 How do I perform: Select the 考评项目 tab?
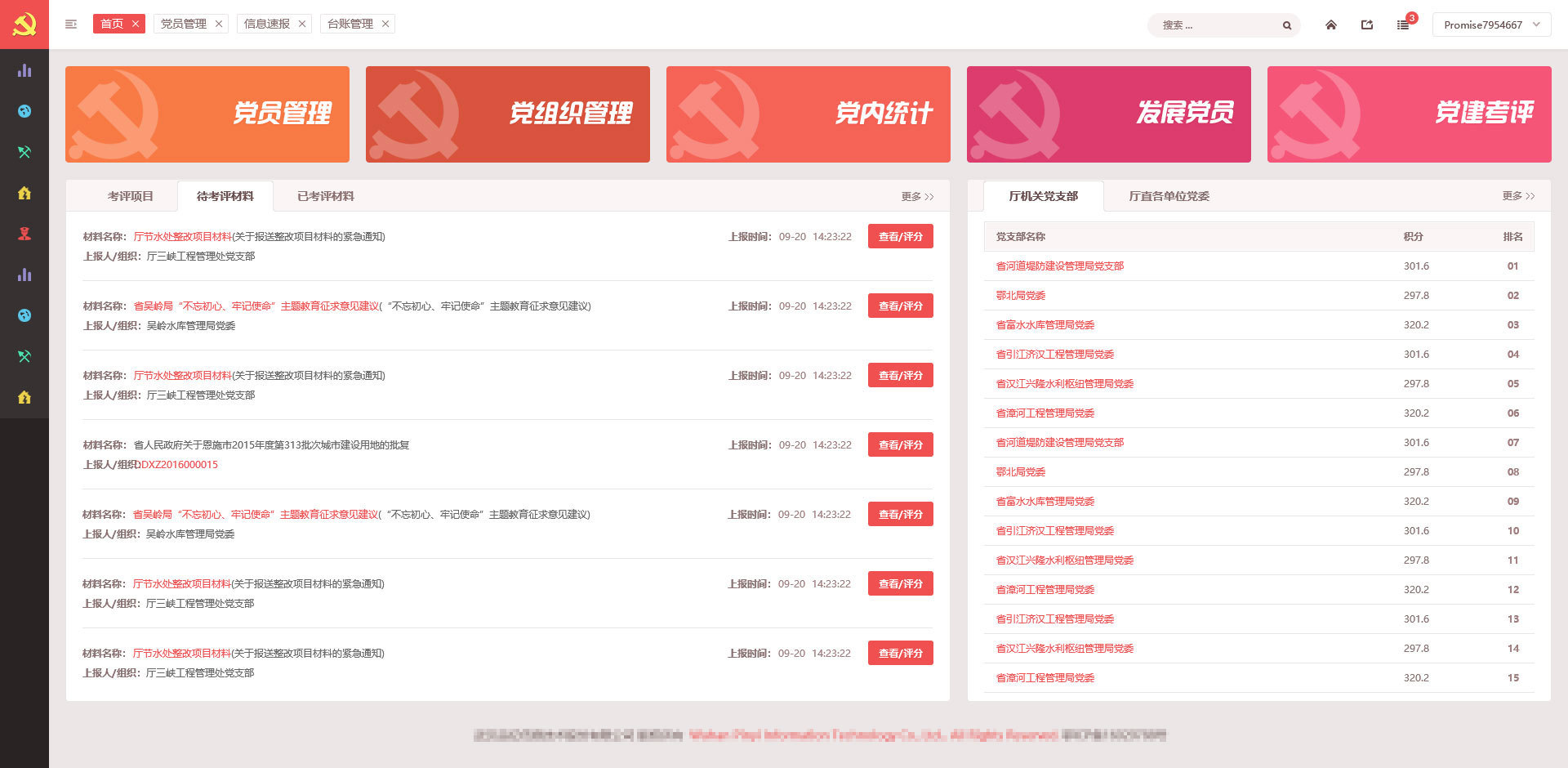point(130,196)
